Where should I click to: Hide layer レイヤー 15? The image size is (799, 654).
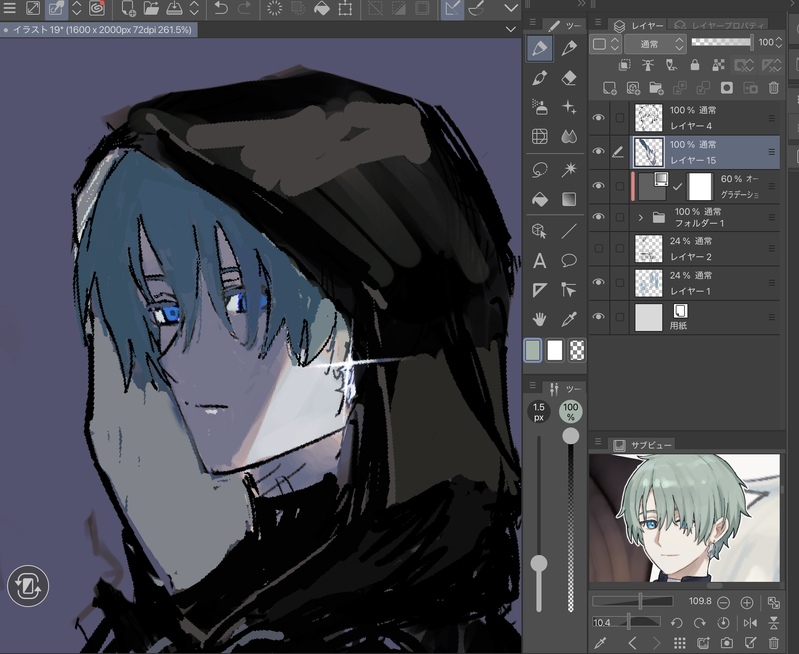pos(598,152)
